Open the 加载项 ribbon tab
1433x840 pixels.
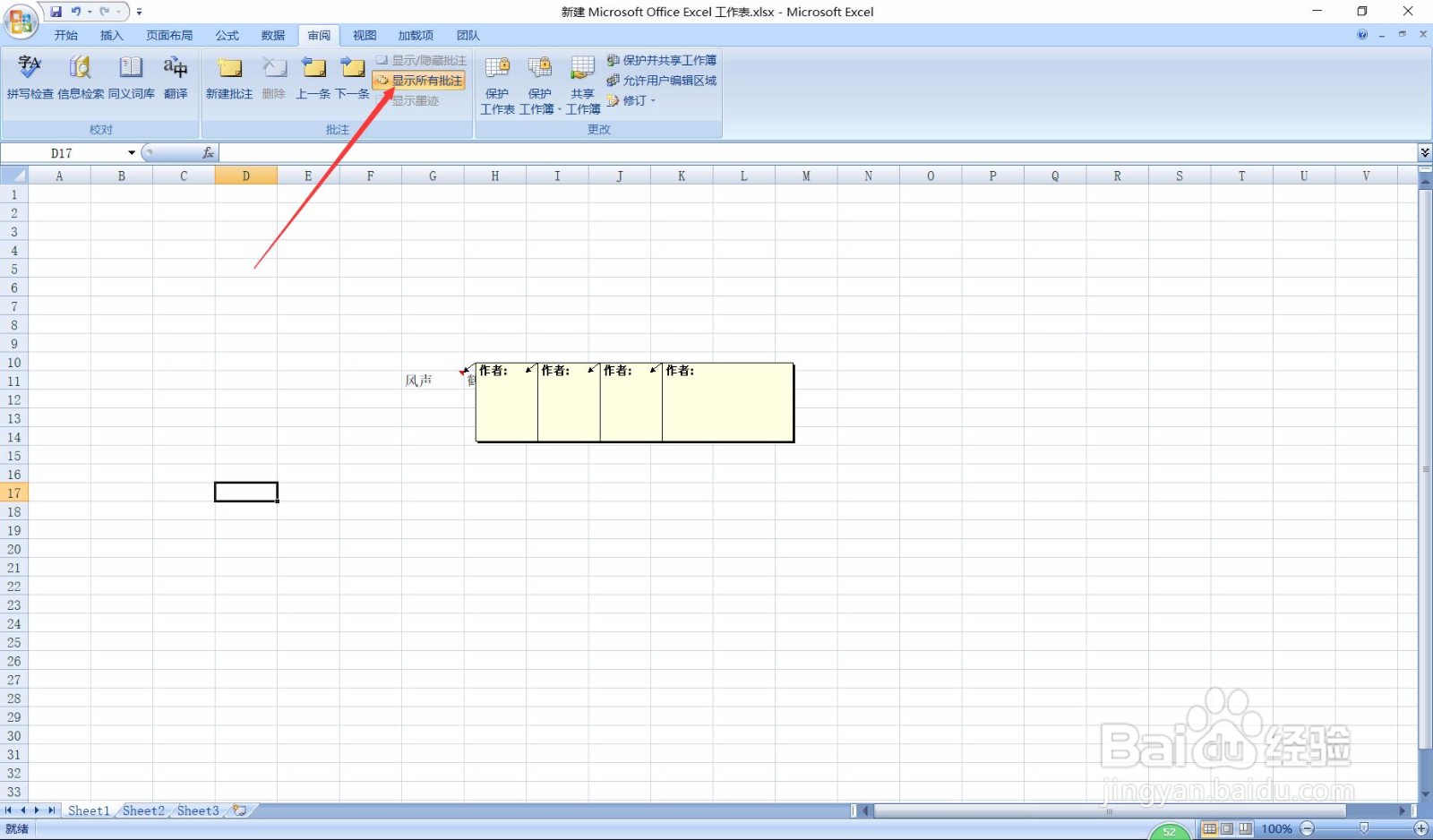coord(416,36)
